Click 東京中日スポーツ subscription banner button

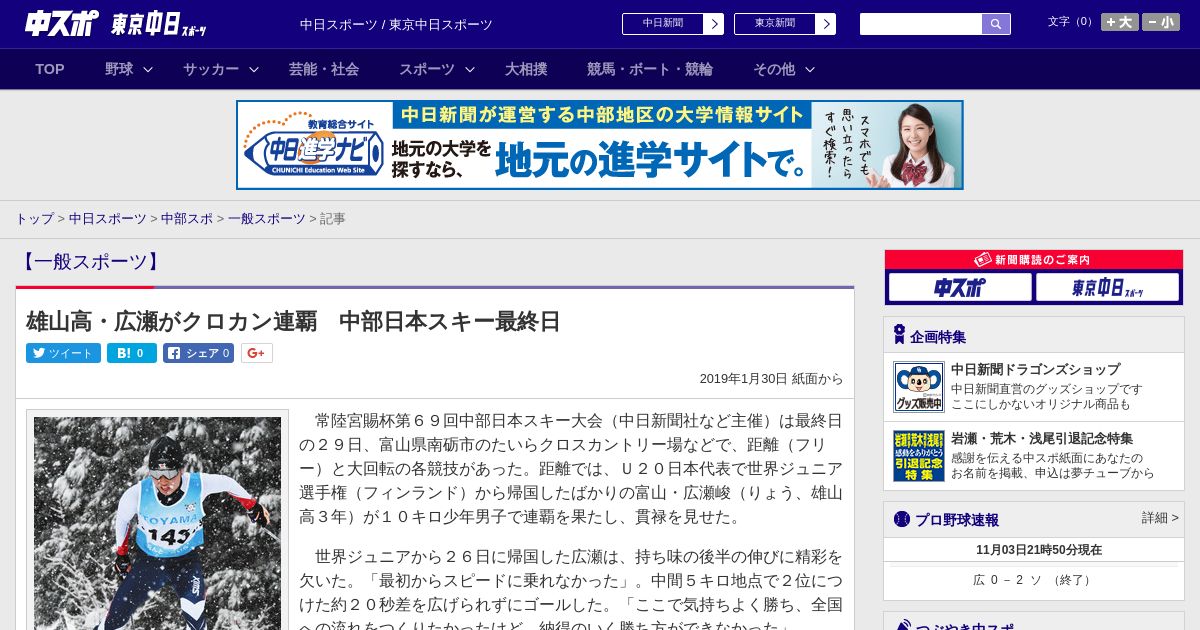[x=1107, y=288]
